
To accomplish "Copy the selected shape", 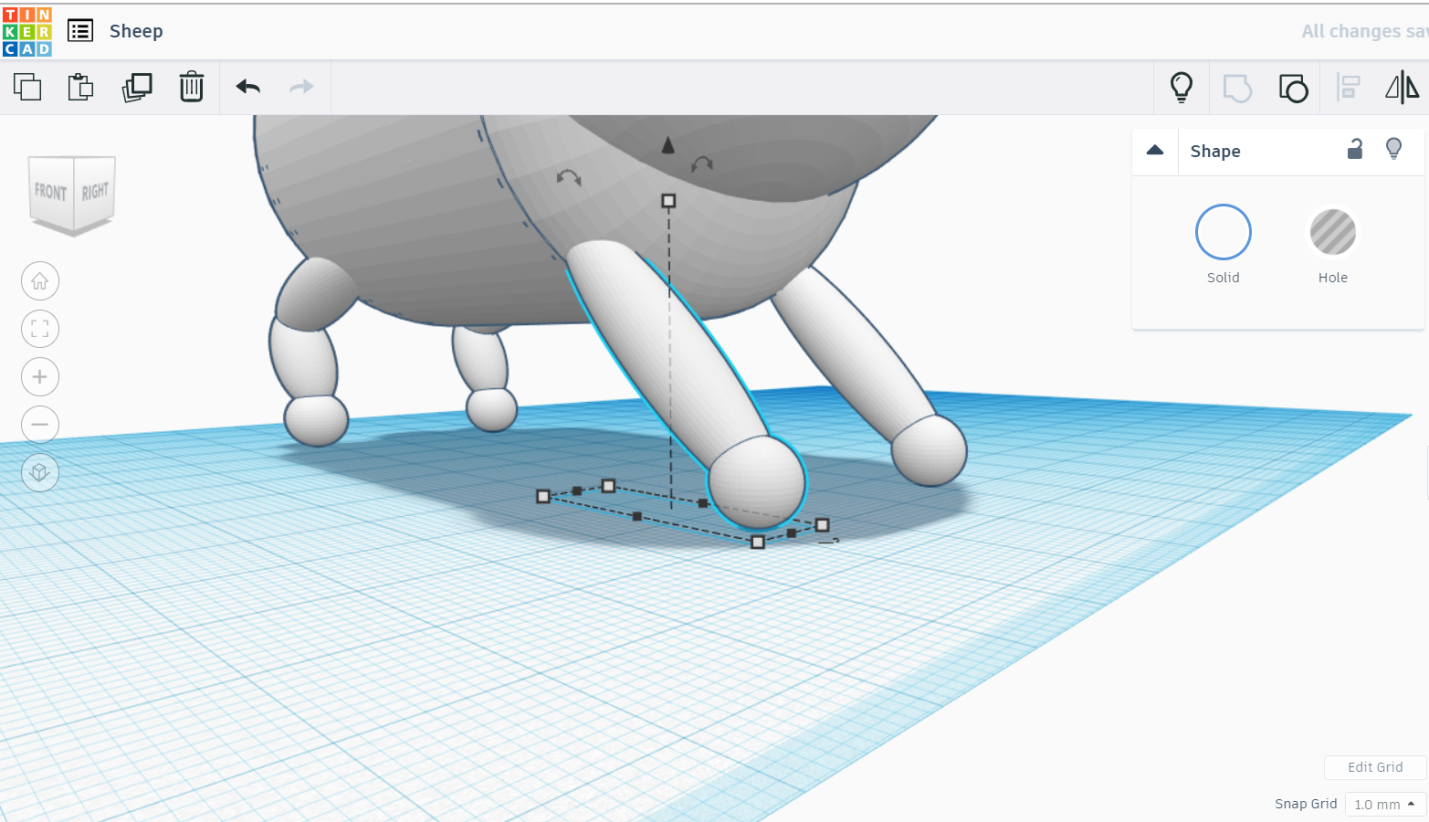I will pos(28,87).
